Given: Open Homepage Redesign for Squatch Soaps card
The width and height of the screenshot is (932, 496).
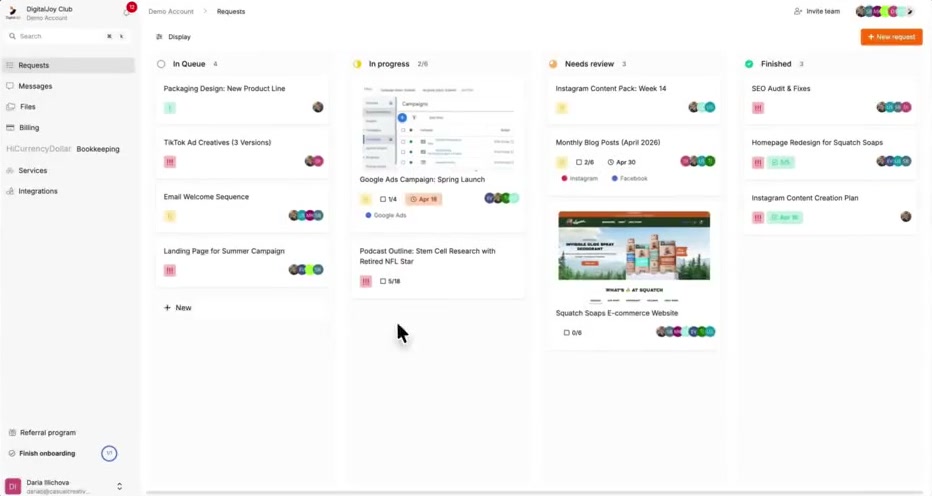Looking at the screenshot, I should tap(830, 154).
